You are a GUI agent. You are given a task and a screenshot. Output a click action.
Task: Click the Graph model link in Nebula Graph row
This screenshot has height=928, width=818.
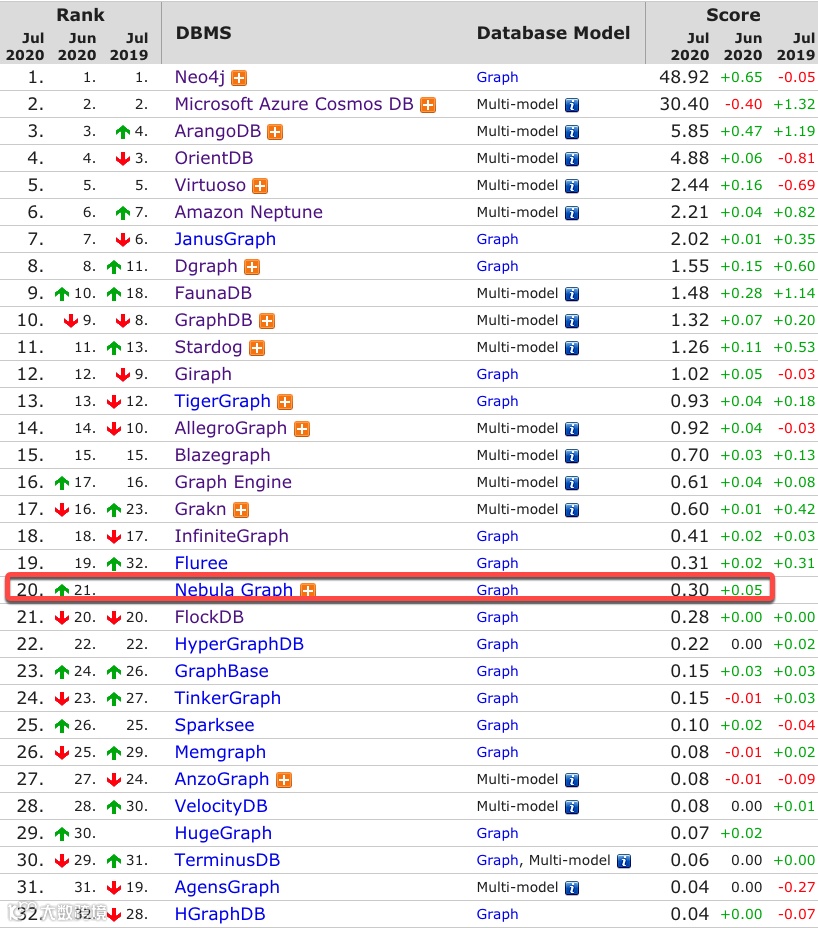pyautogui.click(x=497, y=590)
